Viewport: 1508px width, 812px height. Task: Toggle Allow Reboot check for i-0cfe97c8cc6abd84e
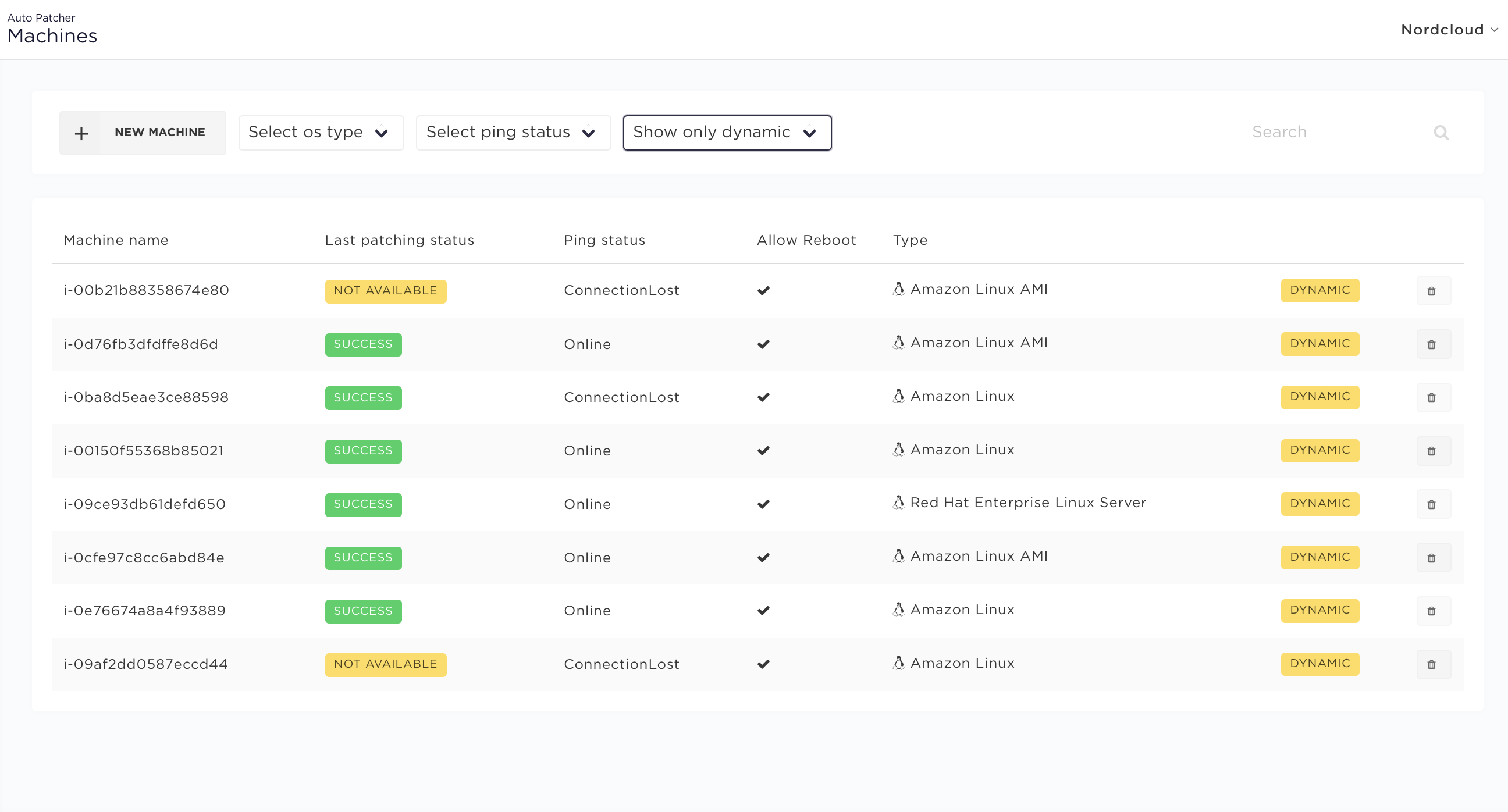[x=763, y=558]
